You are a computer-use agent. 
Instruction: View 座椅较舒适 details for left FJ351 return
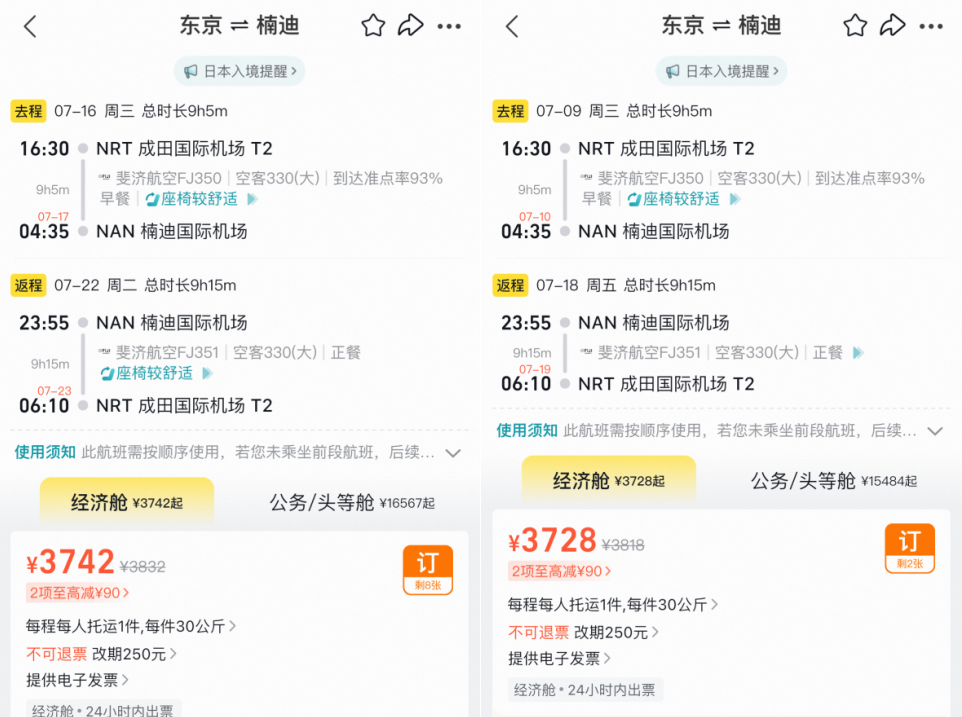point(156,373)
